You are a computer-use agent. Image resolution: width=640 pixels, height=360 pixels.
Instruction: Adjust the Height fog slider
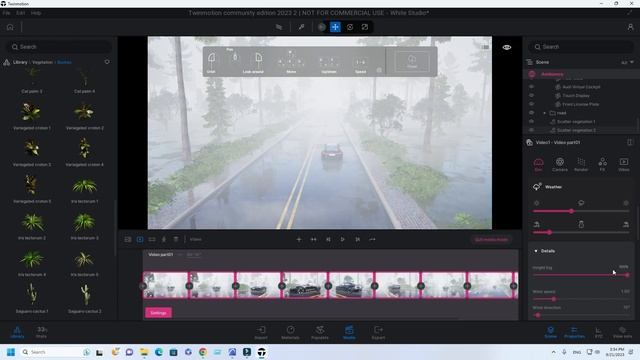pyautogui.click(x=581, y=275)
